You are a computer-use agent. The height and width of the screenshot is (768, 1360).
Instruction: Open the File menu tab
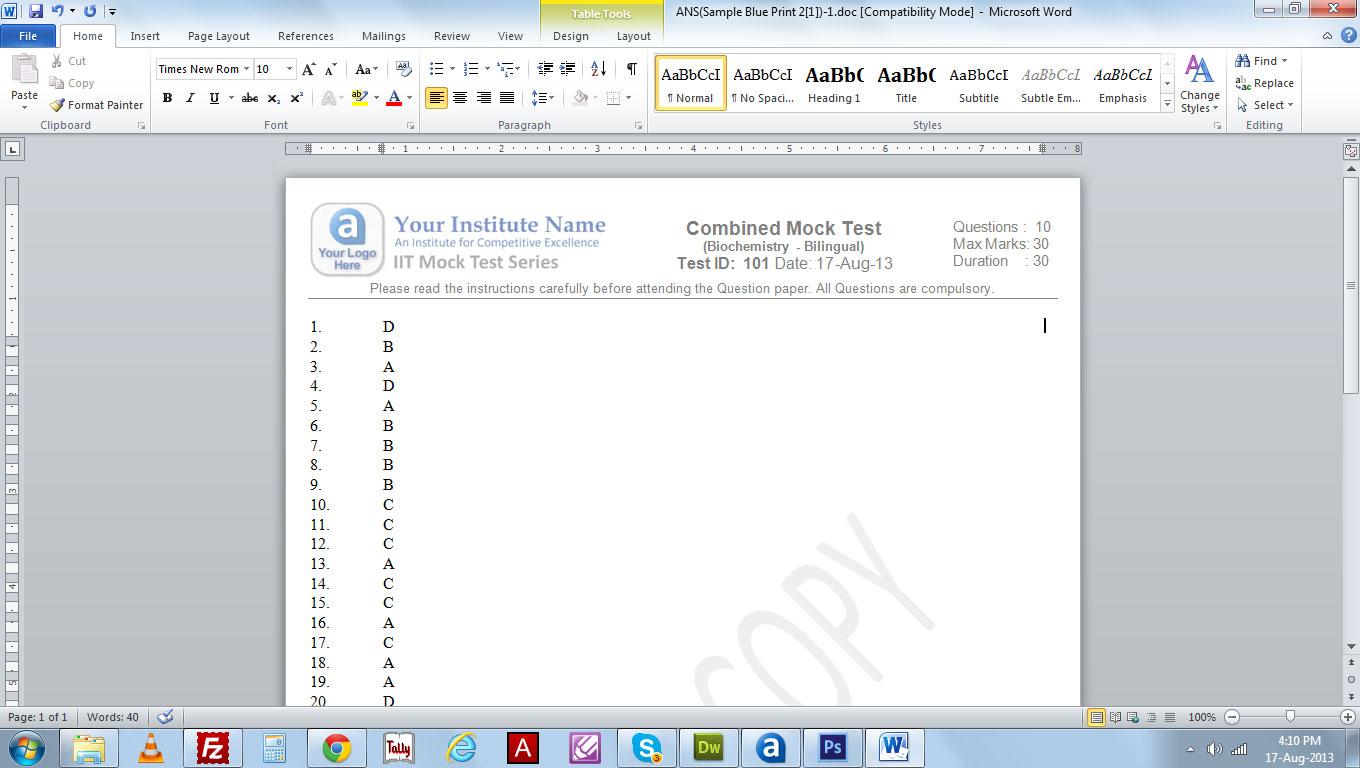28,36
